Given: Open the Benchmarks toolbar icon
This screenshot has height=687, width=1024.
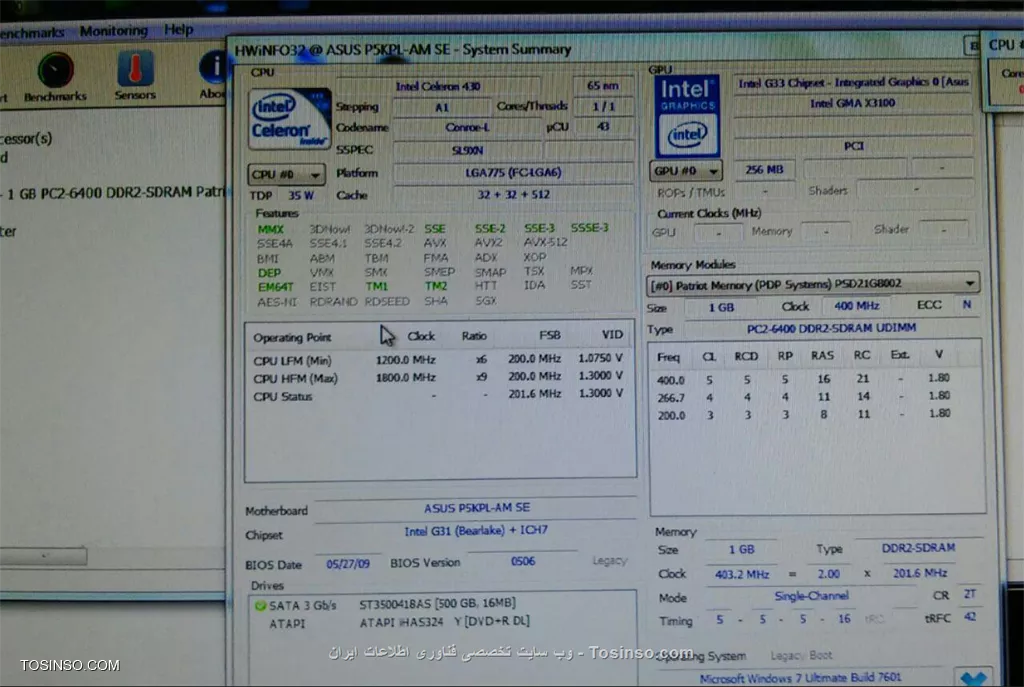Looking at the screenshot, I should point(56,71).
